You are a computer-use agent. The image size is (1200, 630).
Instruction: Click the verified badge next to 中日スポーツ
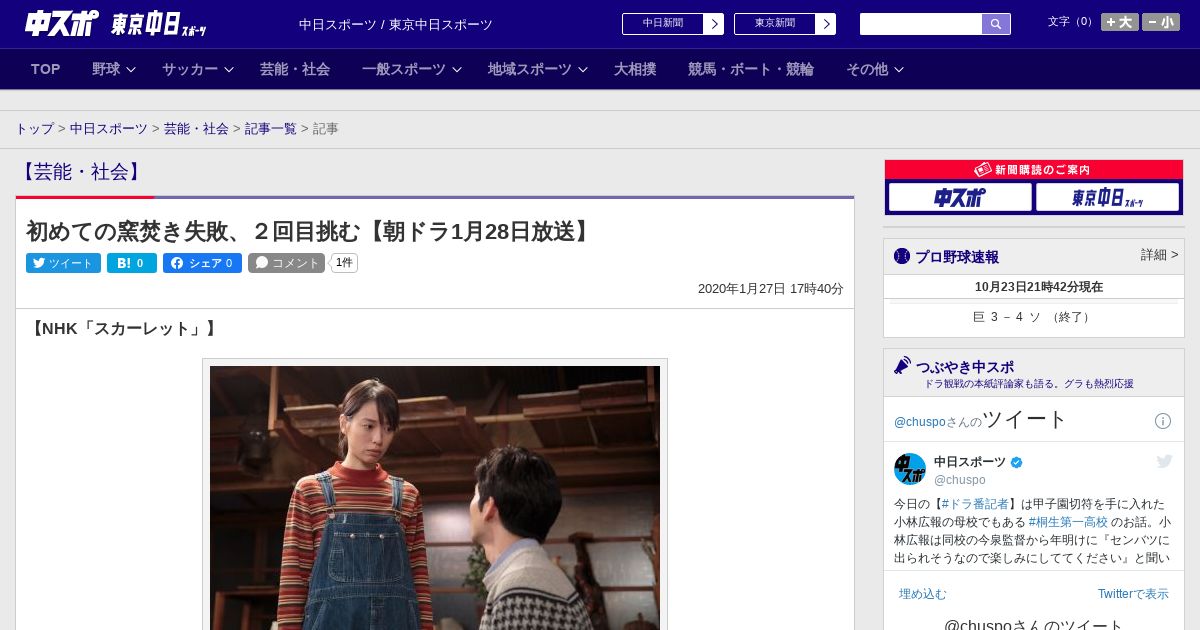click(x=1017, y=462)
